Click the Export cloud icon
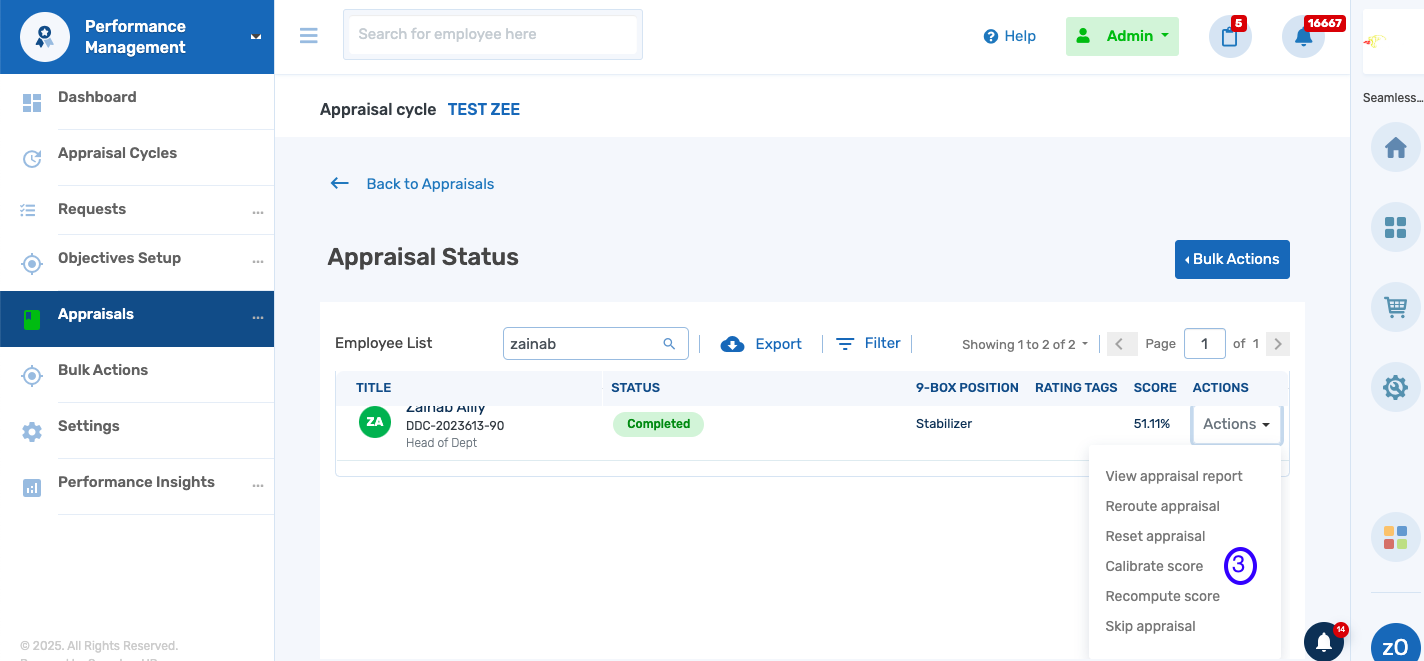Viewport: 1424px width, 661px height. (733, 343)
